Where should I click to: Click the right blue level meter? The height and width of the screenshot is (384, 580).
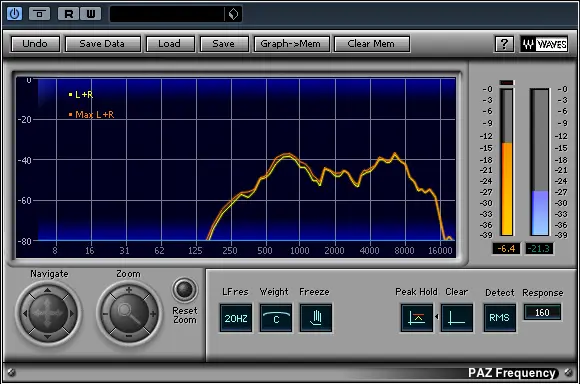(x=539, y=162)
